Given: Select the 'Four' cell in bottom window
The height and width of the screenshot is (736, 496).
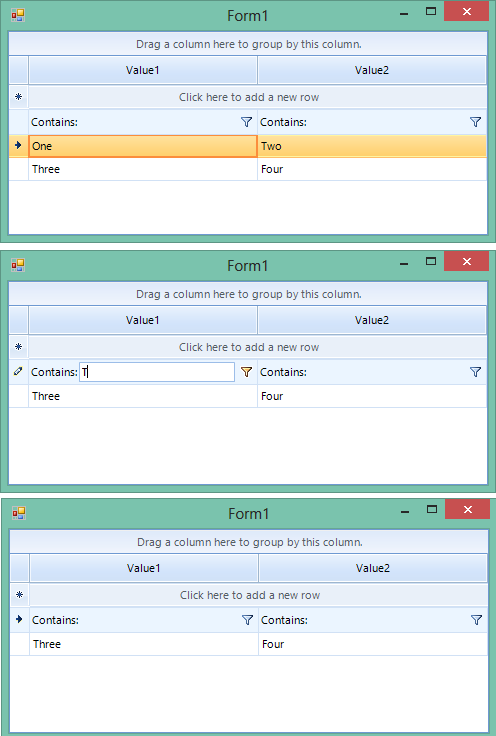Looking at the screenshot, I should coord(373,644).
